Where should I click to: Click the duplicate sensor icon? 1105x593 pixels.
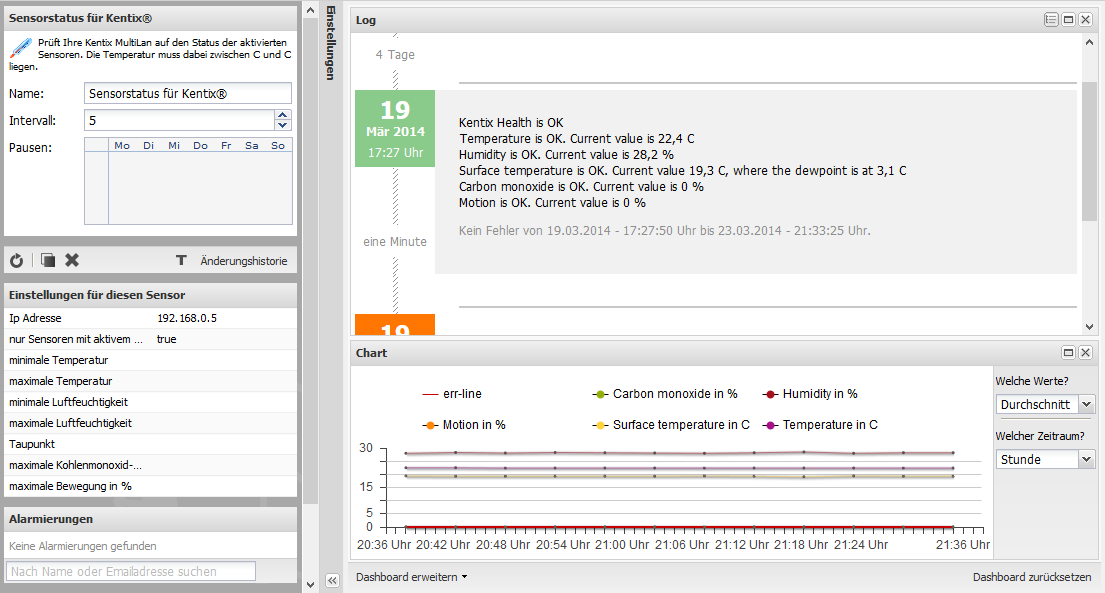click(x=47, y=261)
